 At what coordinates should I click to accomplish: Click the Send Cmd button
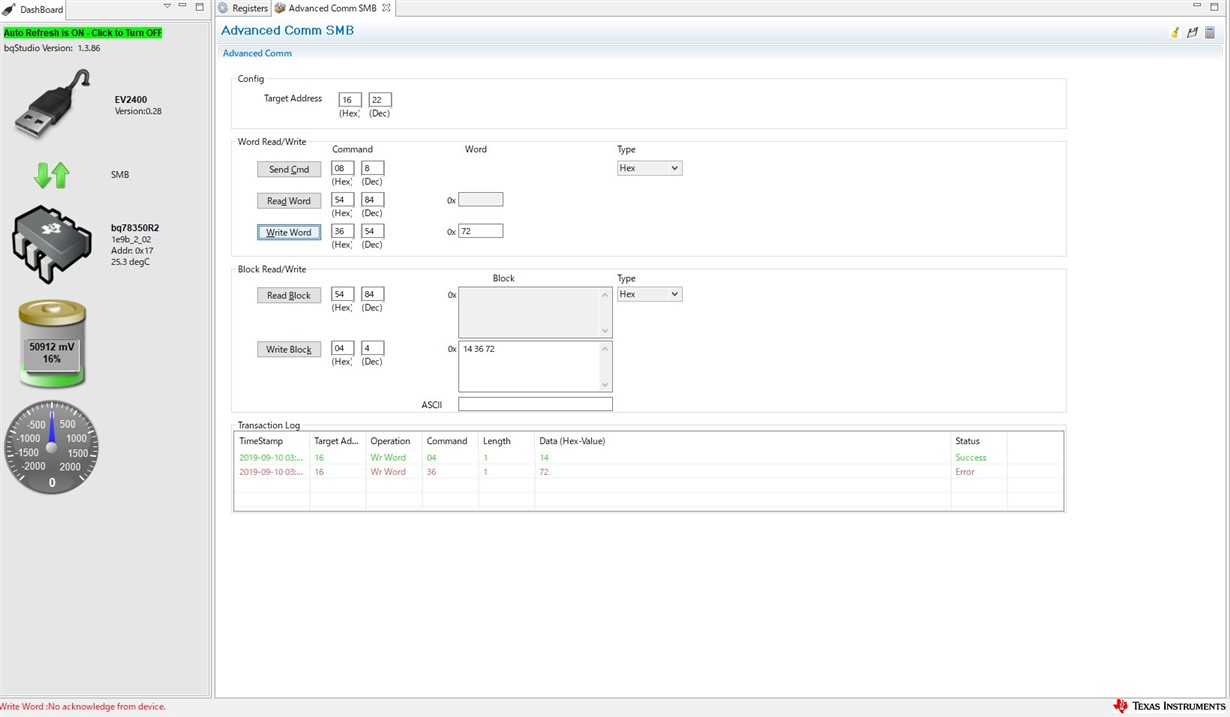click(289, 169)
